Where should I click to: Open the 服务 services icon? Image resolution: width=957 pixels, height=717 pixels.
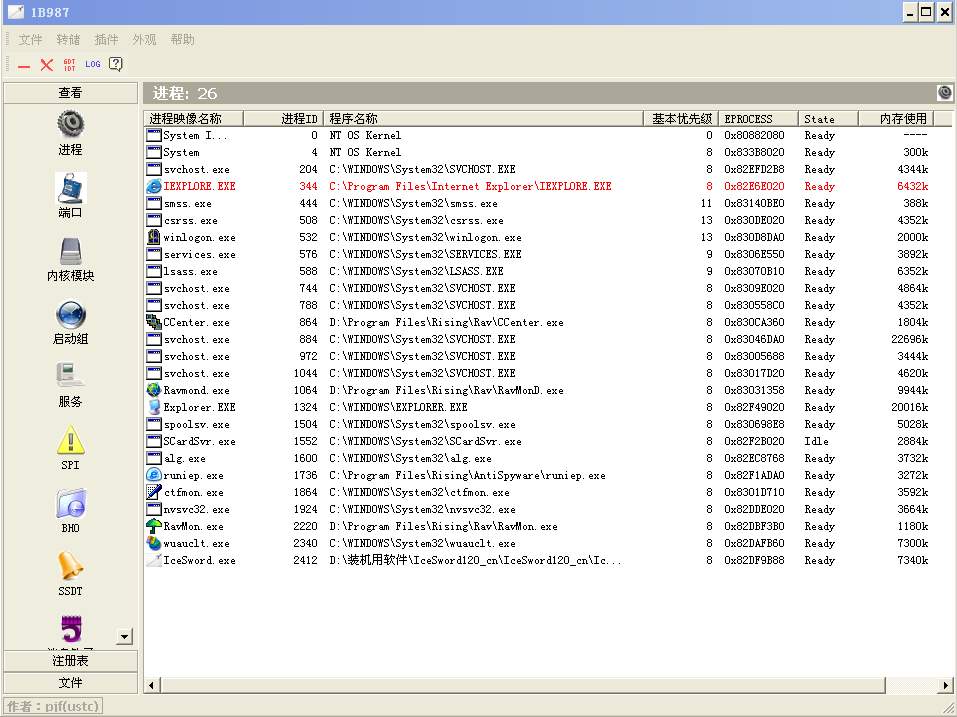(70, 376)
